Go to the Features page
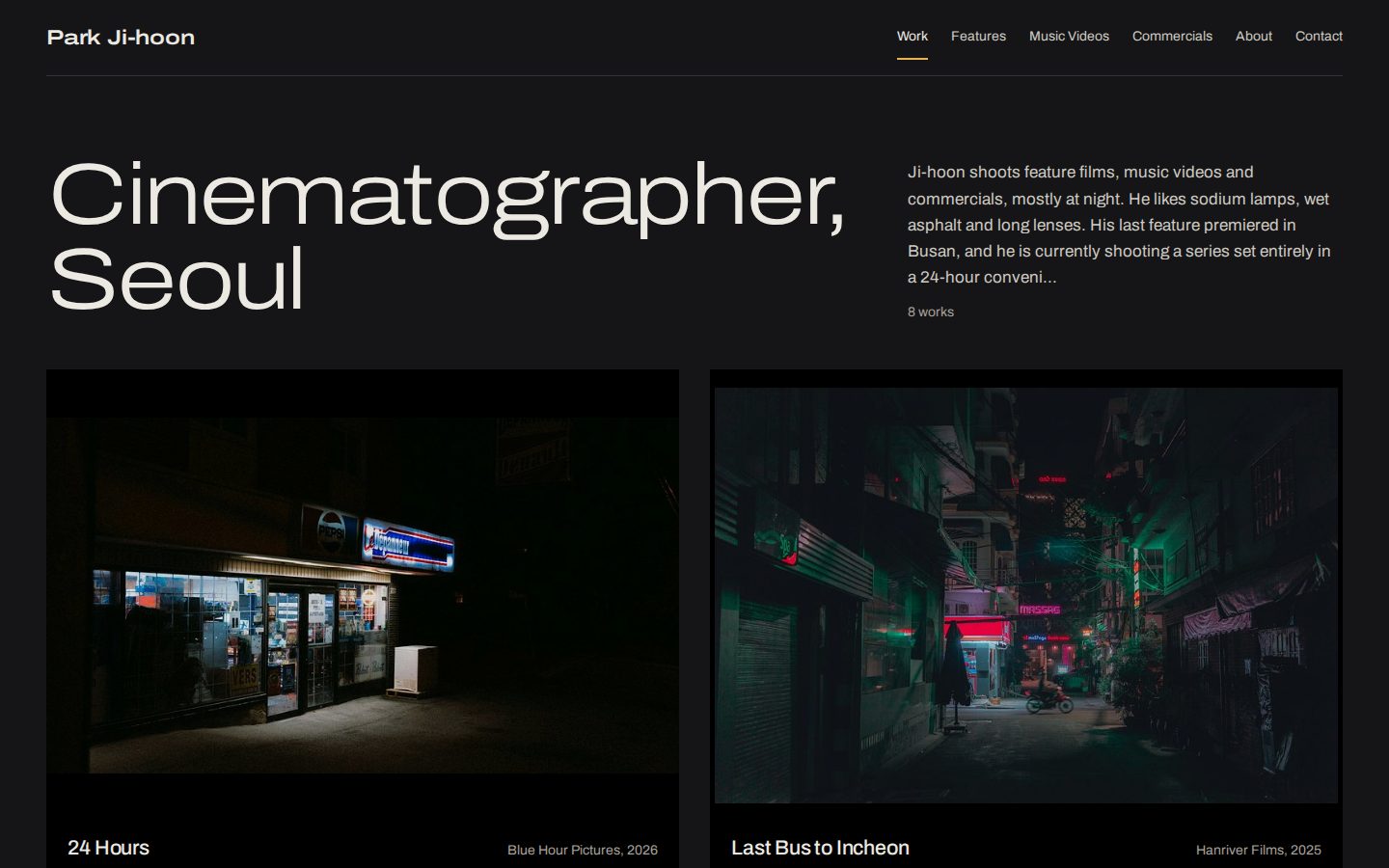The image size is (1389, 868). click(x=978, y=37)
